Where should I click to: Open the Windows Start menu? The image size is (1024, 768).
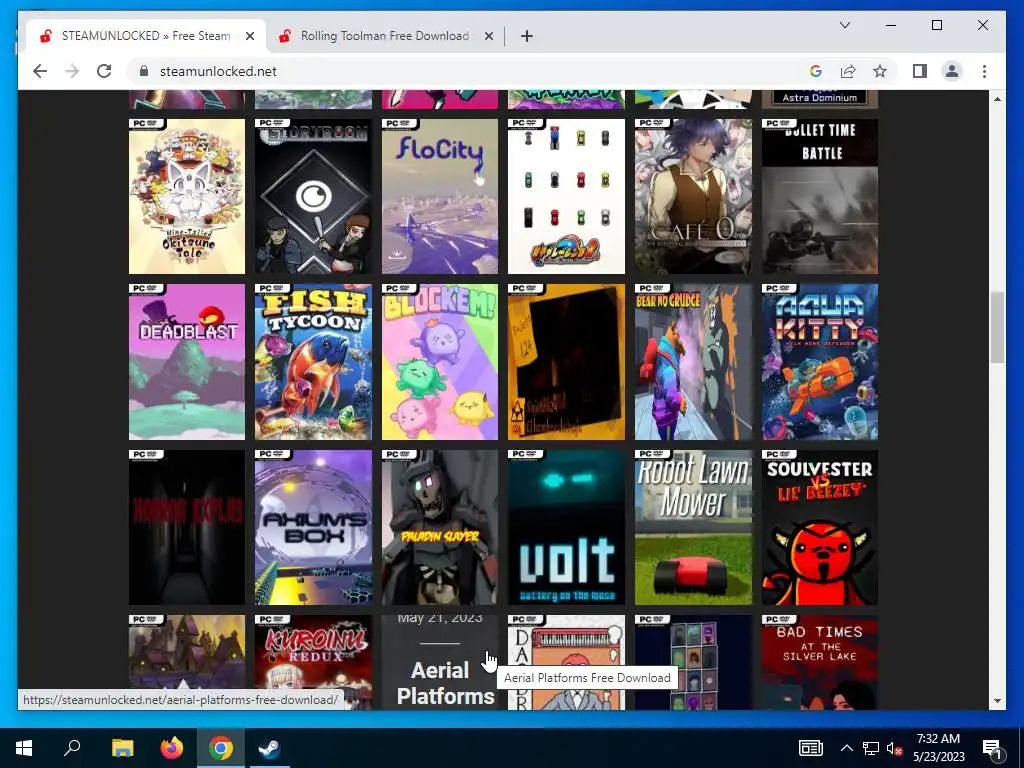coord(24,748)
